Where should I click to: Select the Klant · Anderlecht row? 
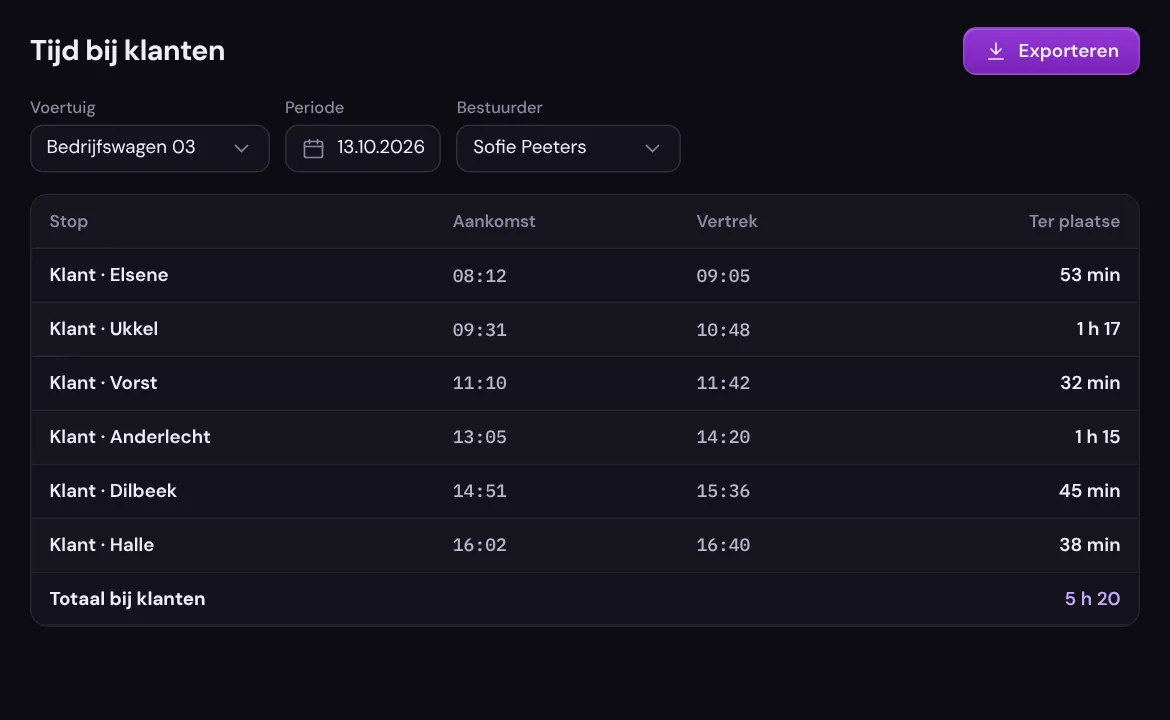click(585, 437)
